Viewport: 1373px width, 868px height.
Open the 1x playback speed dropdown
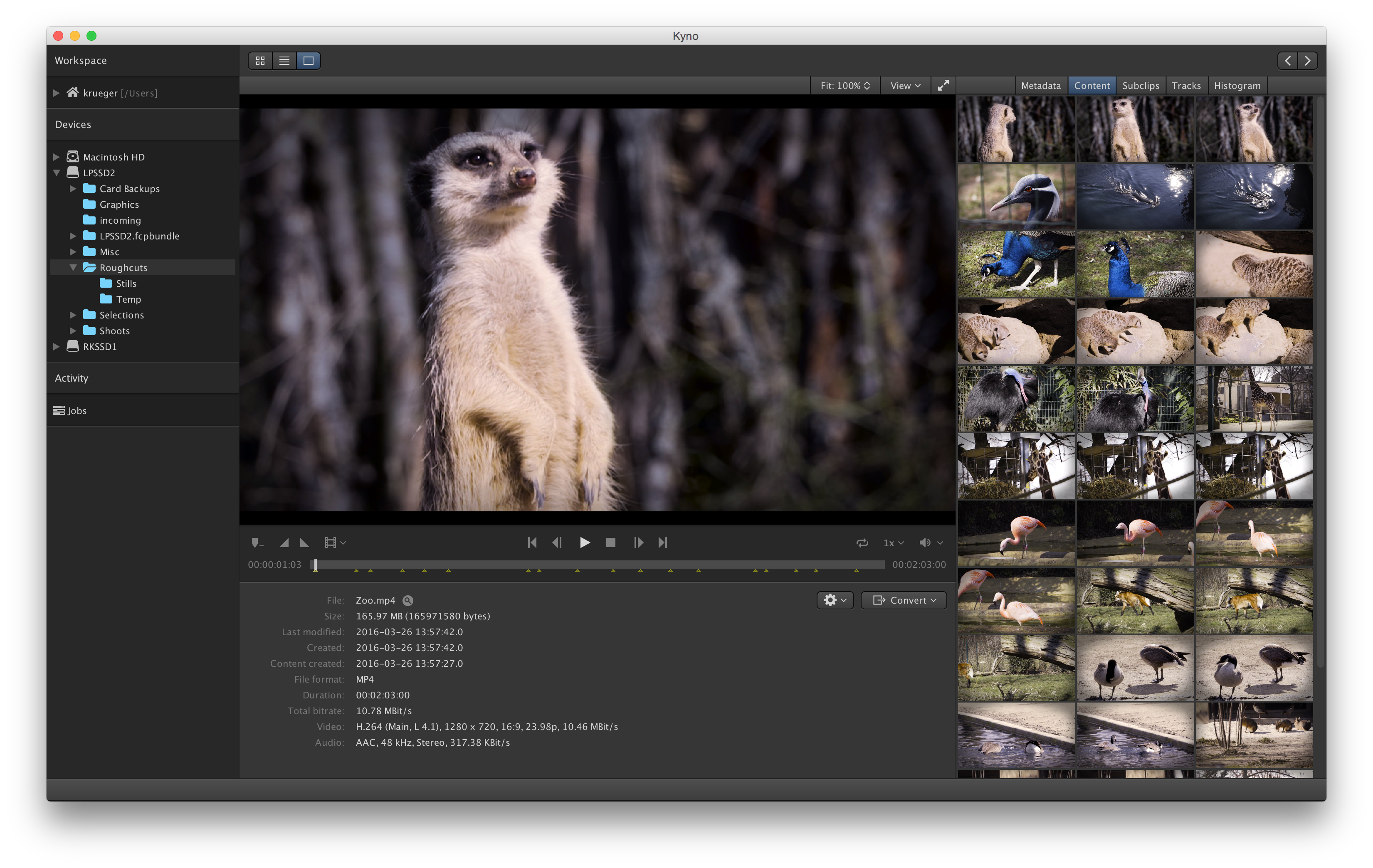pos(894,542)
